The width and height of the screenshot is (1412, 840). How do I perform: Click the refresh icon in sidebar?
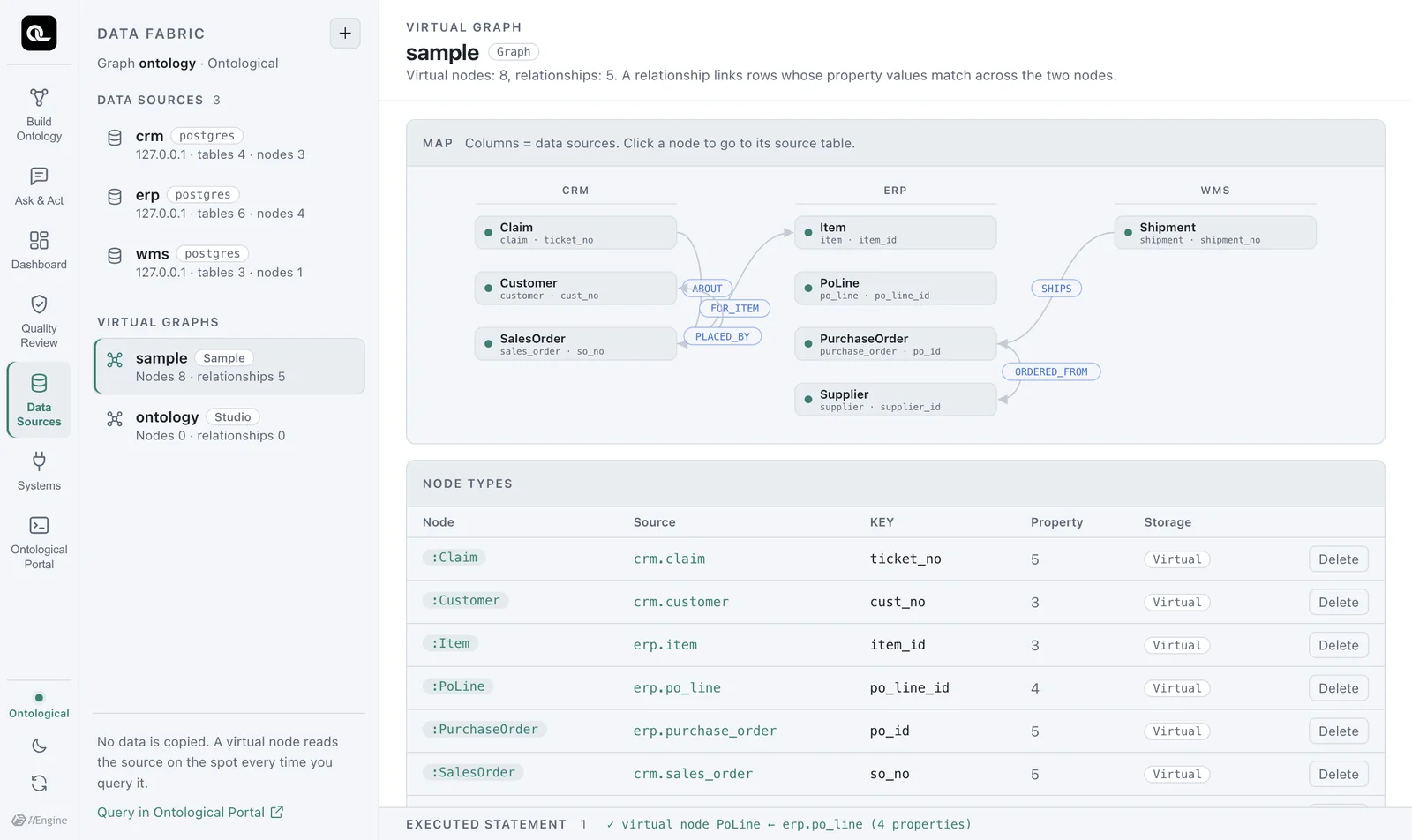39,784
